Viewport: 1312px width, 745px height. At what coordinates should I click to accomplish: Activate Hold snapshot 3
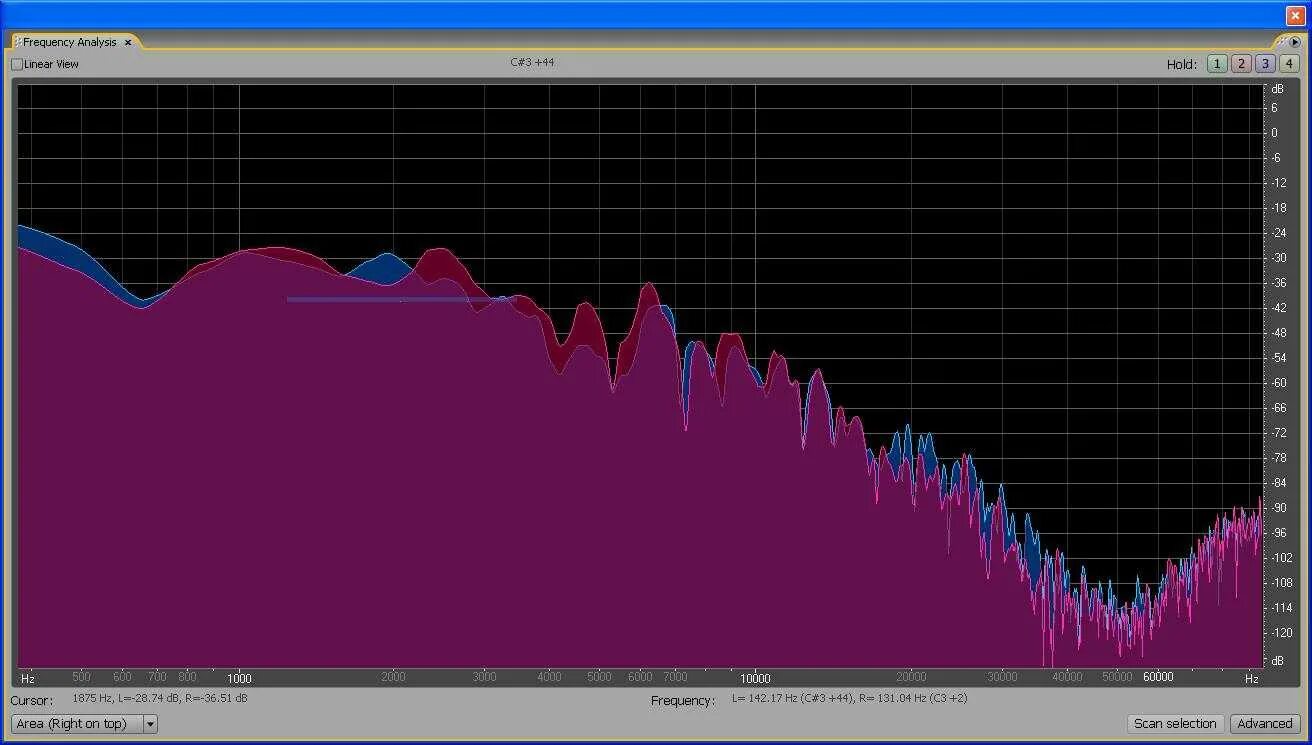[1263, 63]
